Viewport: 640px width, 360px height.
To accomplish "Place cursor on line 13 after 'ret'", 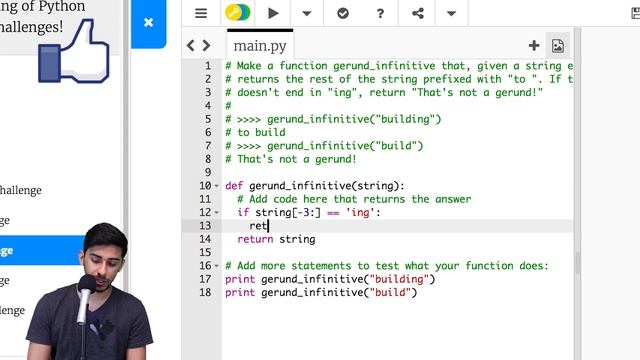I will [268, 226].
